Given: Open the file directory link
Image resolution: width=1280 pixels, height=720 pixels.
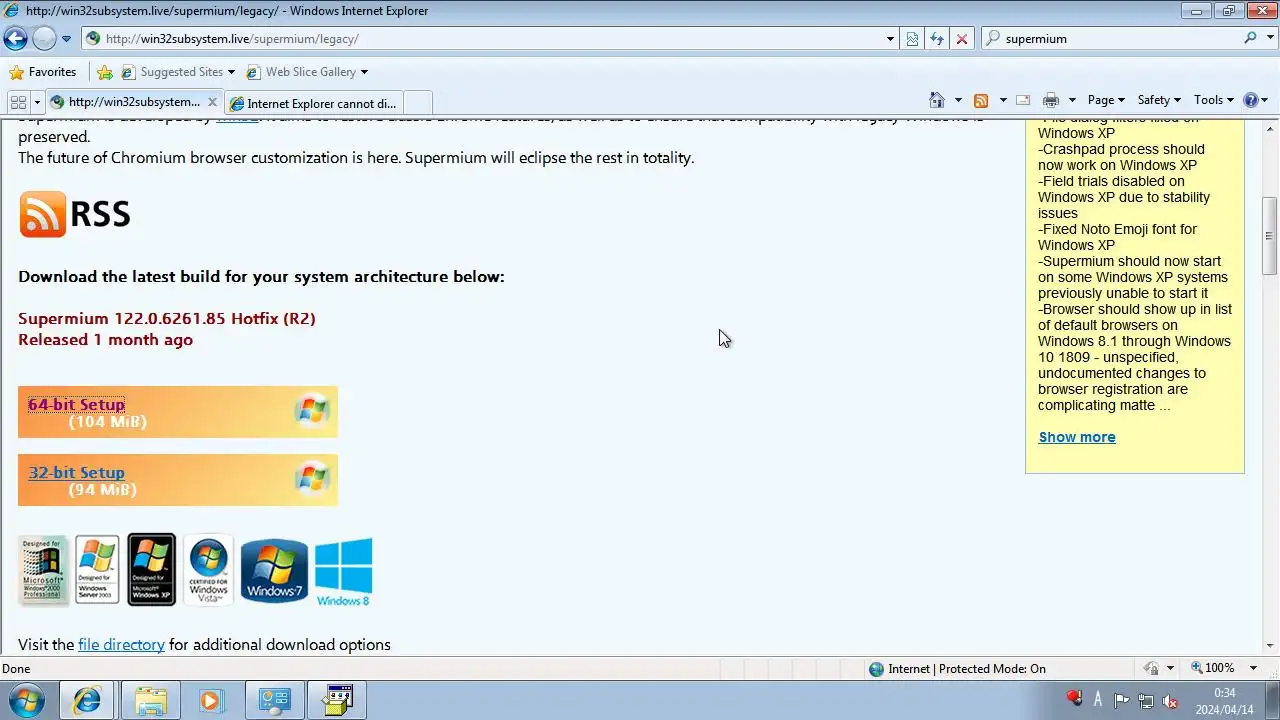Looking at the screenshot, I should click(121, 645).
